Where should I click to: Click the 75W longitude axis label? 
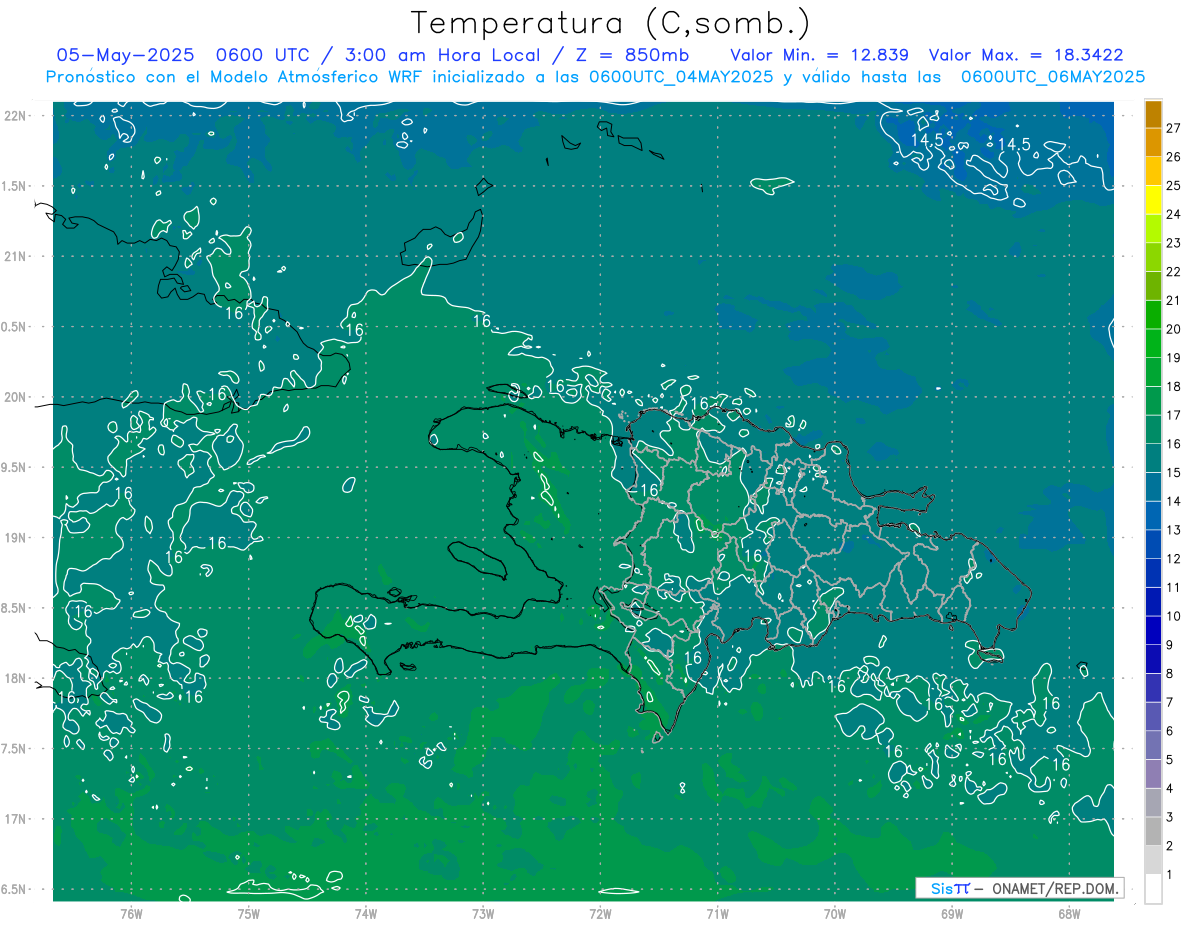249,914
